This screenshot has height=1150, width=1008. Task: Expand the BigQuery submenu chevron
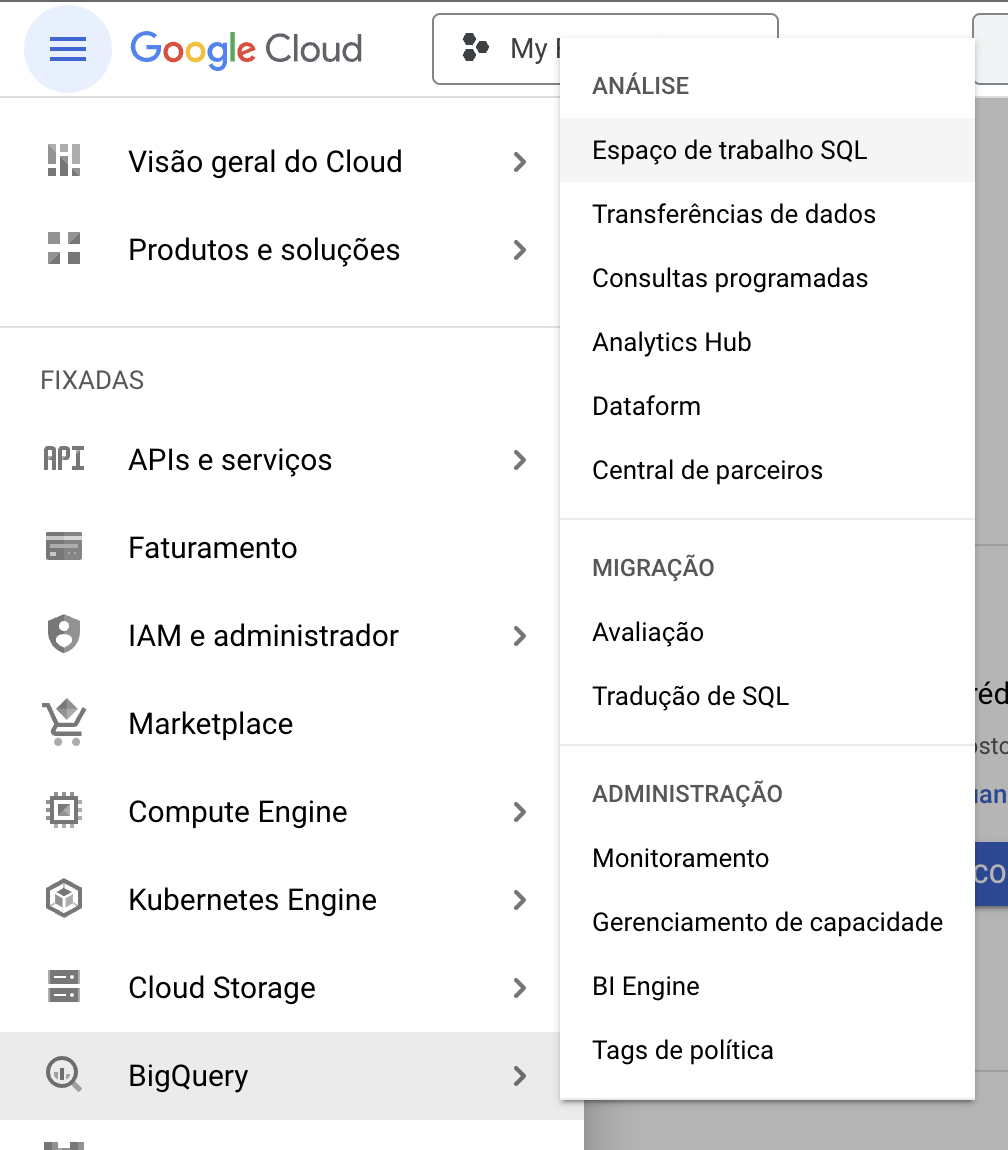(519, 1076)
